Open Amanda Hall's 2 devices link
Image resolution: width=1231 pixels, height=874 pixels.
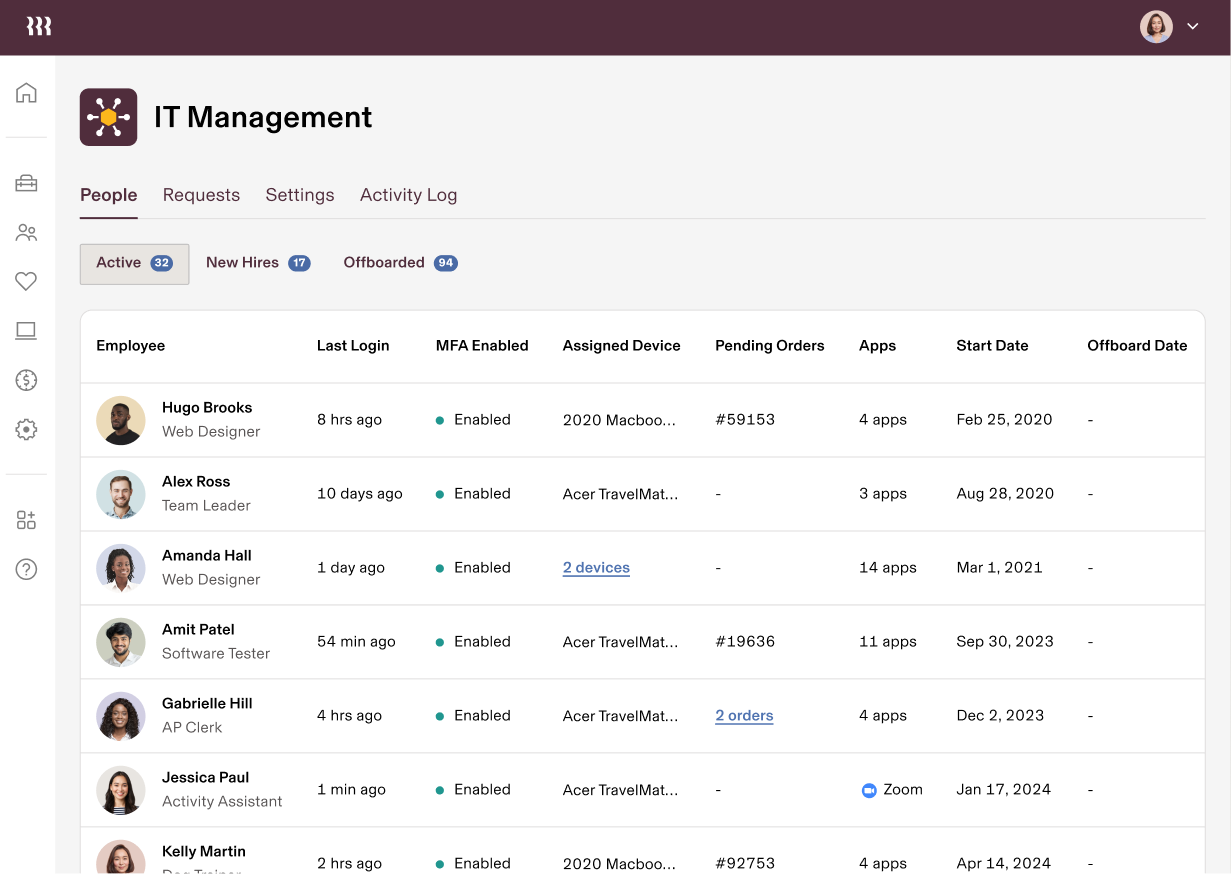(x=596, y=567)
